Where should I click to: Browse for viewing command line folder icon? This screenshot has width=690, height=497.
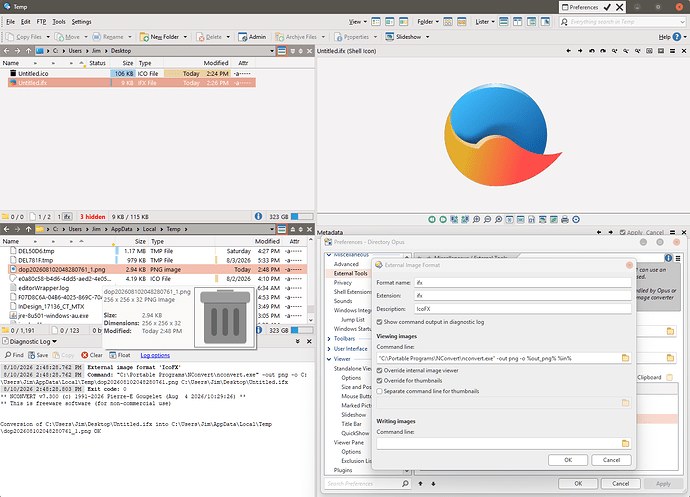pos(625,358)
